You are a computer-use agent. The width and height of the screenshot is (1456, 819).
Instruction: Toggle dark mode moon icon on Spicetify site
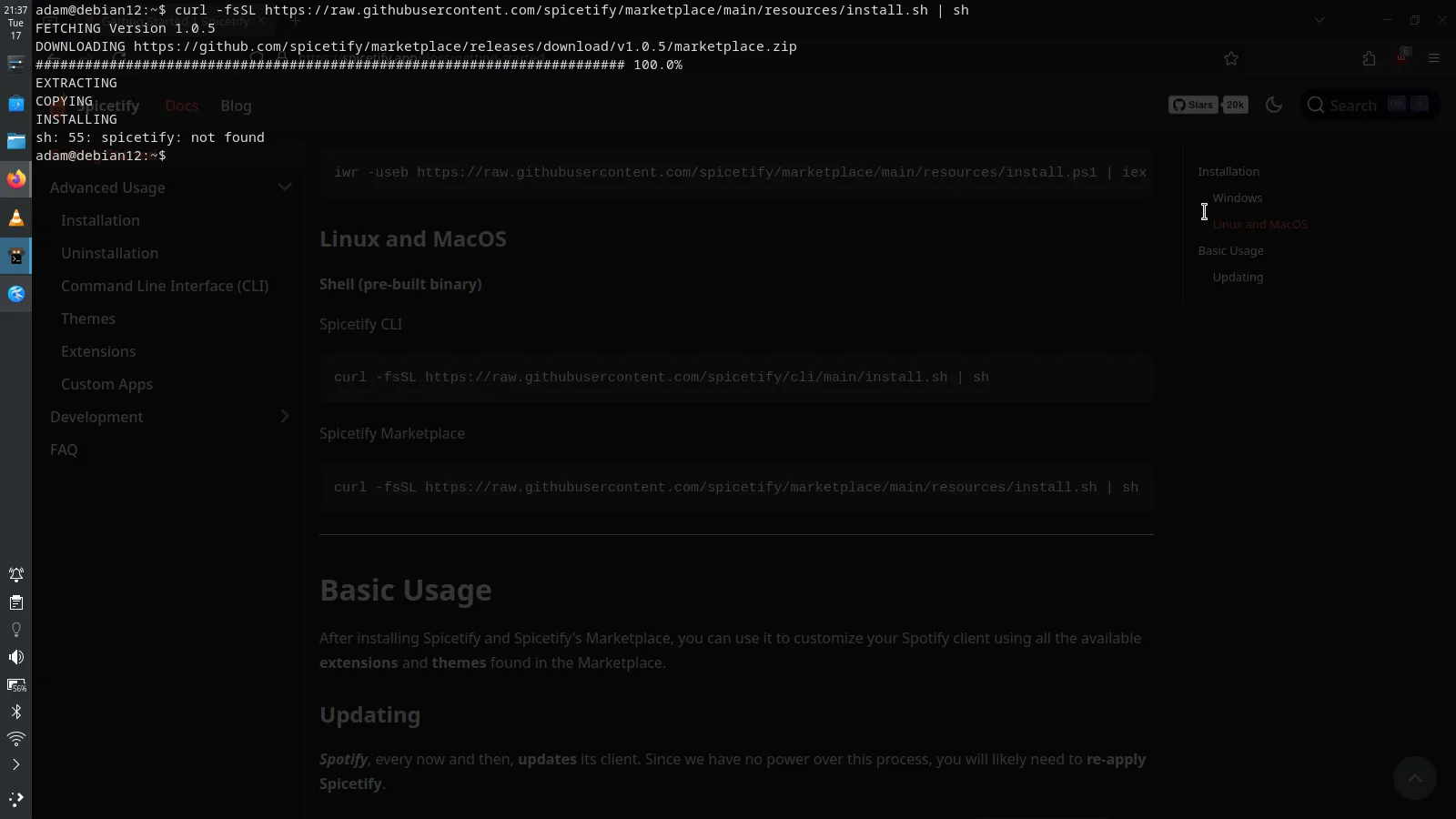tap(1274, 105)
